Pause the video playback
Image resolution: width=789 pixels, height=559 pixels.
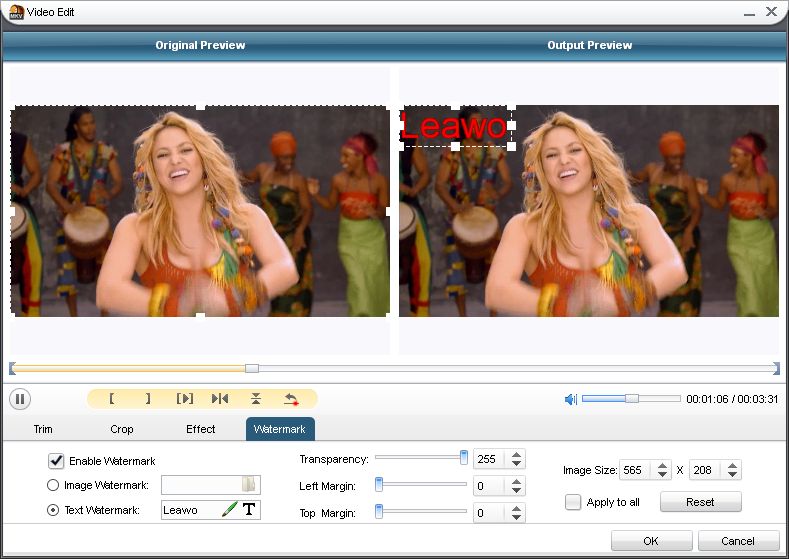(x=20, y=400)
